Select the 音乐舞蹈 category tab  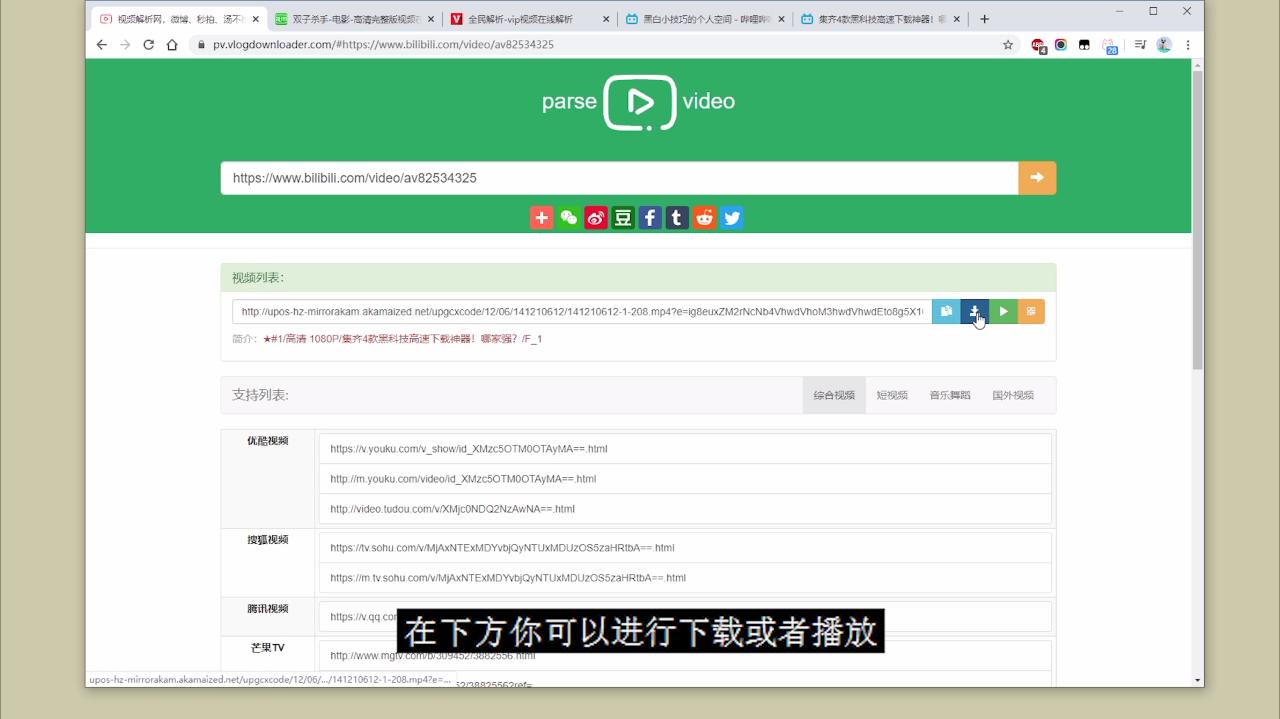(950, 395)
